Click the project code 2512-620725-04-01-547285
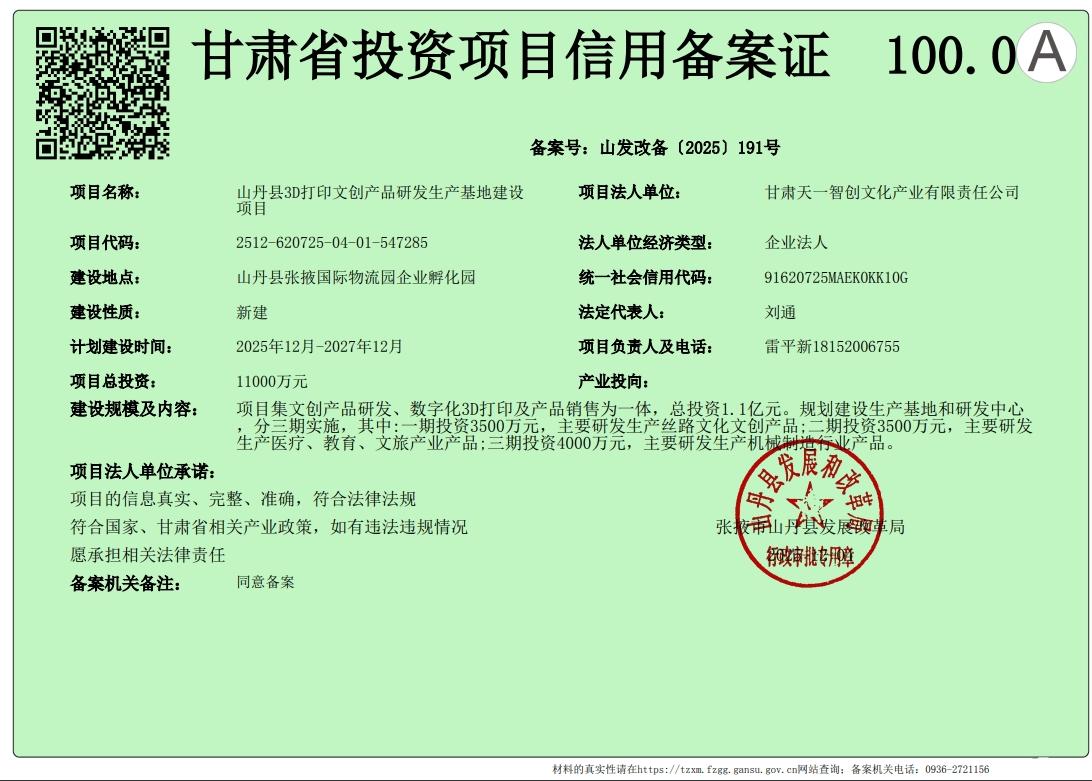 [x=332, y=243]
